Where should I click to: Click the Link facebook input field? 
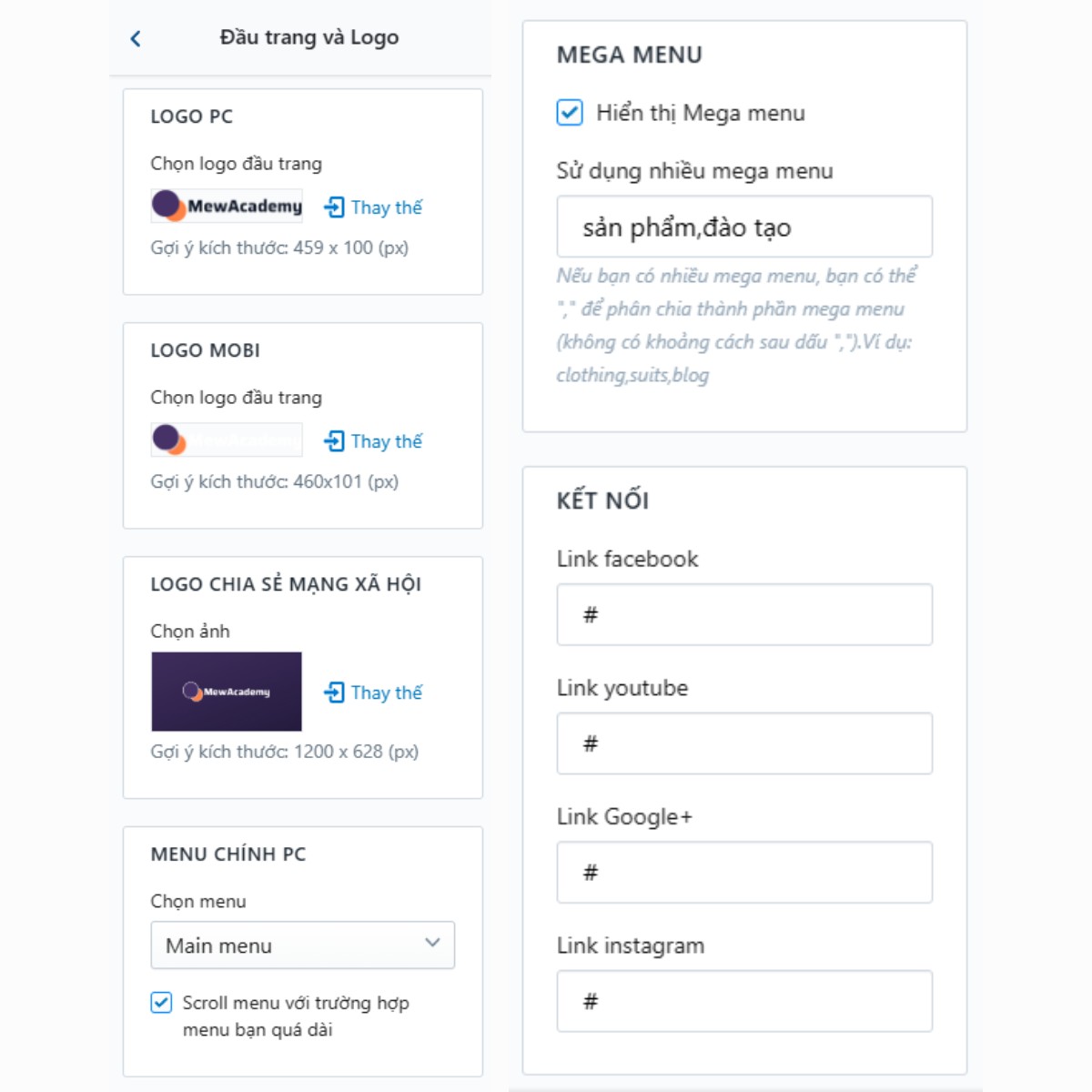pyautogui.click(x=744, y=615)
